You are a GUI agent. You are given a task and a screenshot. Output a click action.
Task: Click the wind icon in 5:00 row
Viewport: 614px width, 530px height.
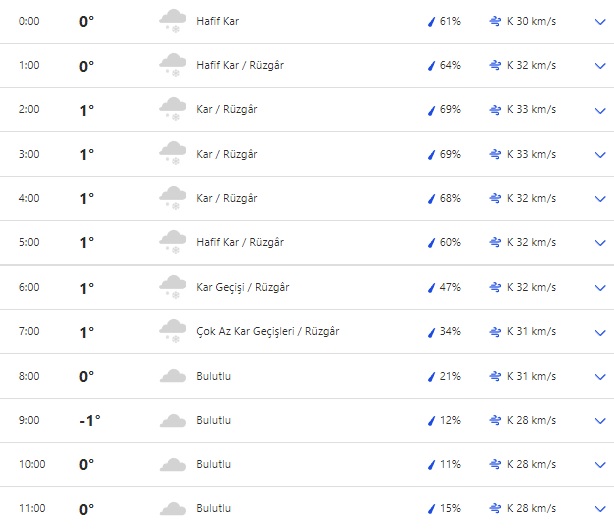coord(495,243)
